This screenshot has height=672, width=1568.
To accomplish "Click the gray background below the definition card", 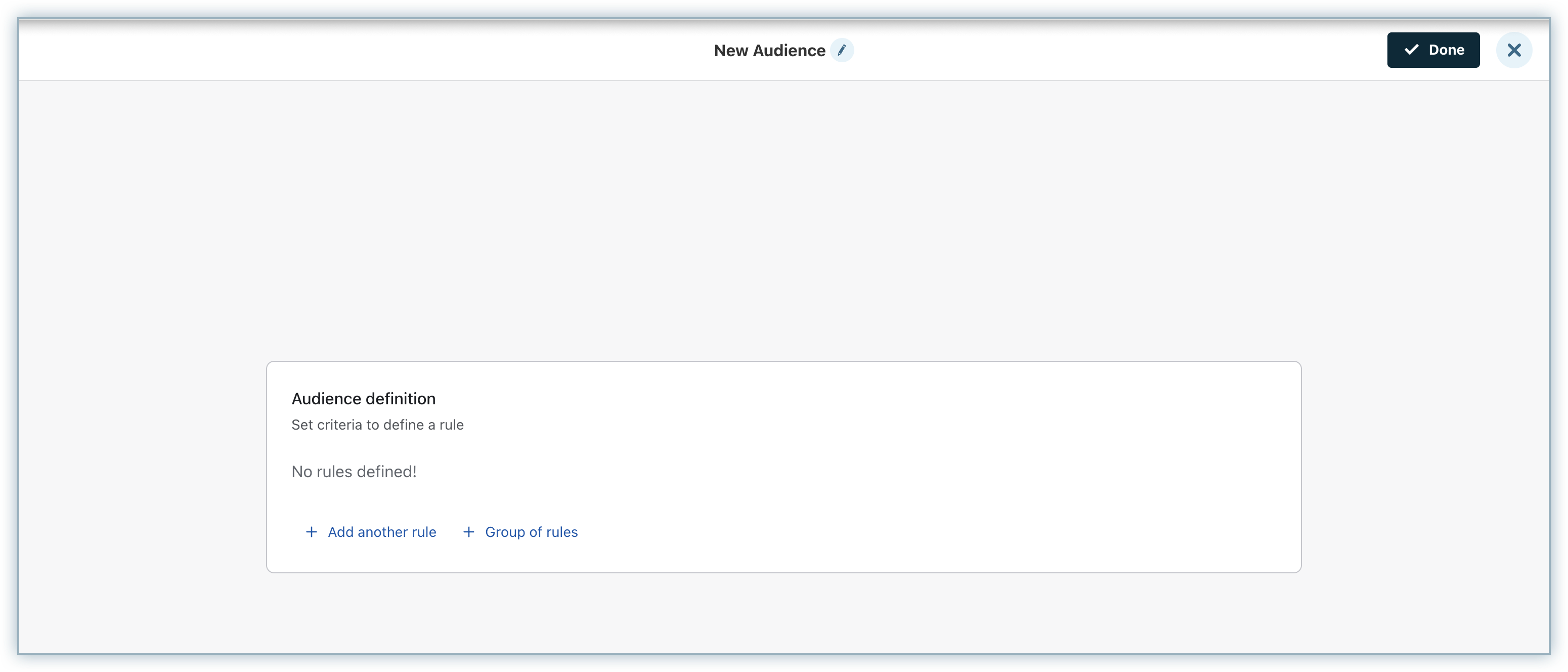I will click(x=784, y=612).
